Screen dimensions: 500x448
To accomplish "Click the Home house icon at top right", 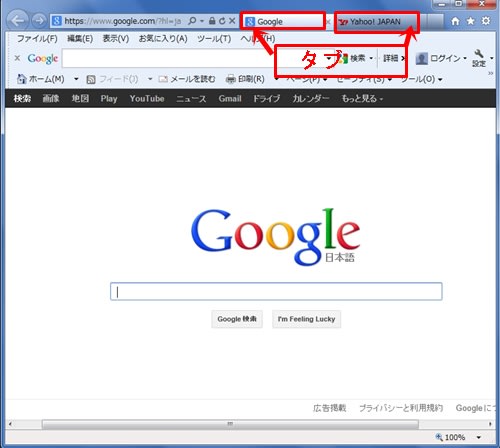I will (455, 21).
